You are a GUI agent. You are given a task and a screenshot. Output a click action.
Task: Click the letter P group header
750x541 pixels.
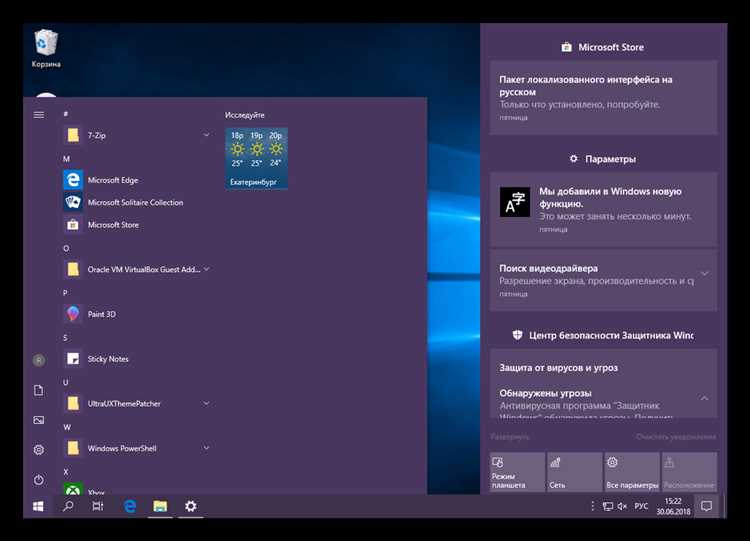click(66, 293)
